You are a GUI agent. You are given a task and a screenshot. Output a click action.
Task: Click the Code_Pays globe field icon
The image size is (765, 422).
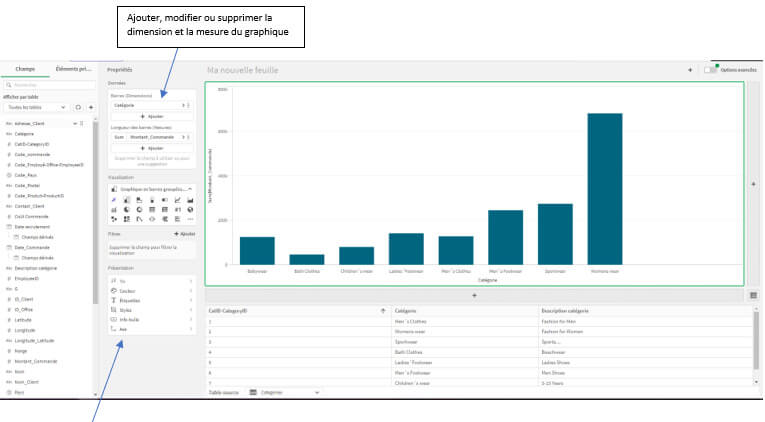(9, 175)
